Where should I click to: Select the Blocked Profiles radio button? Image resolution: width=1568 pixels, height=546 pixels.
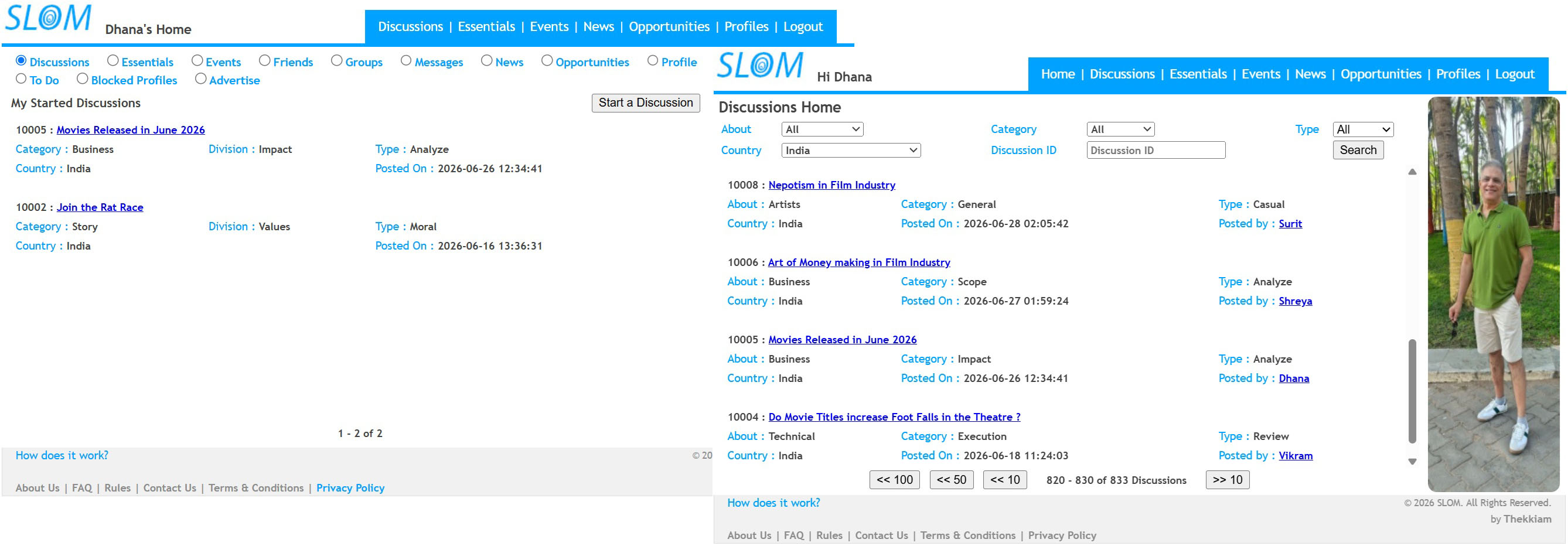[83, 79]
